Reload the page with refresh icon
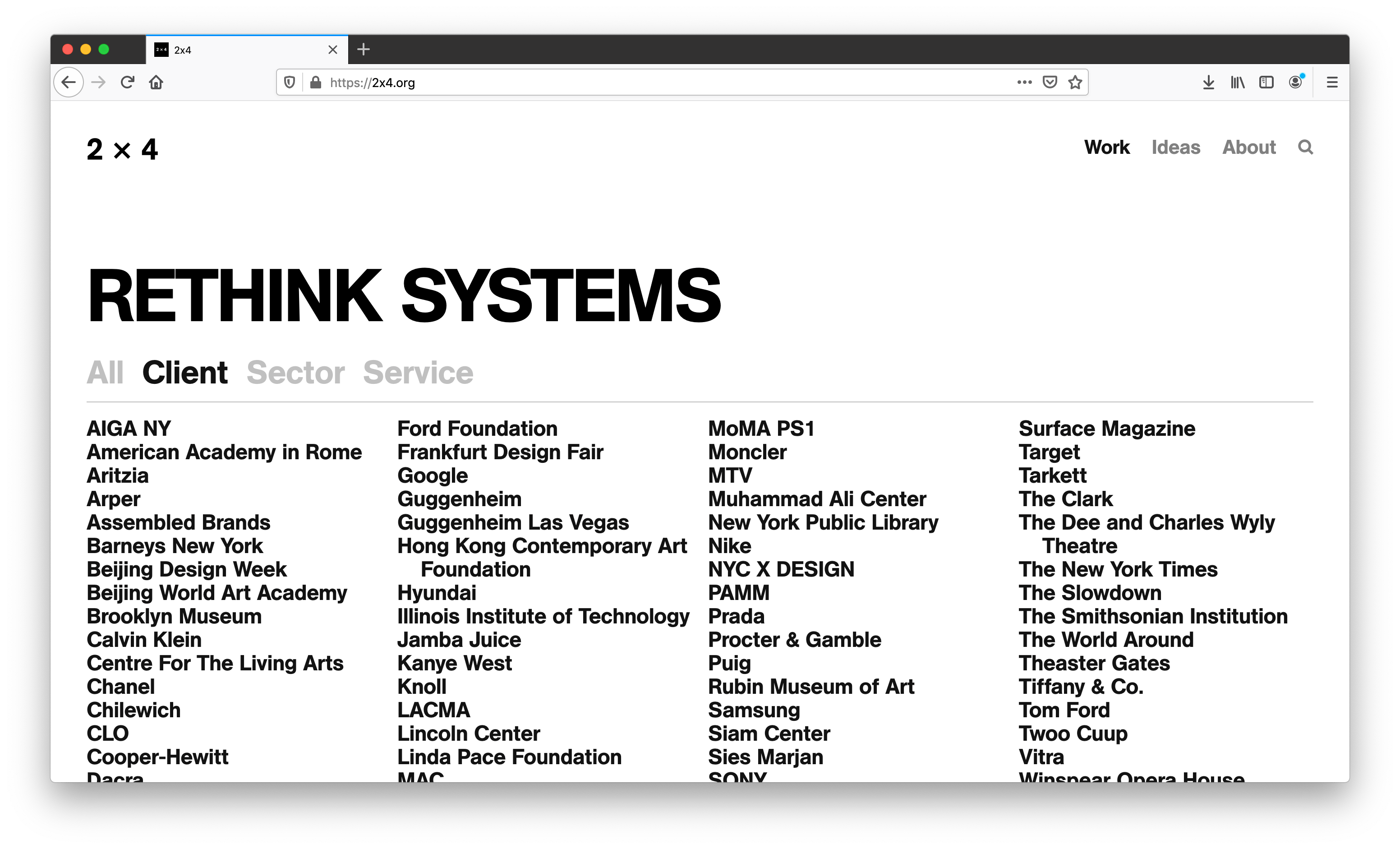The width and height of the screenshot is (1400, 849). point(127,83)
